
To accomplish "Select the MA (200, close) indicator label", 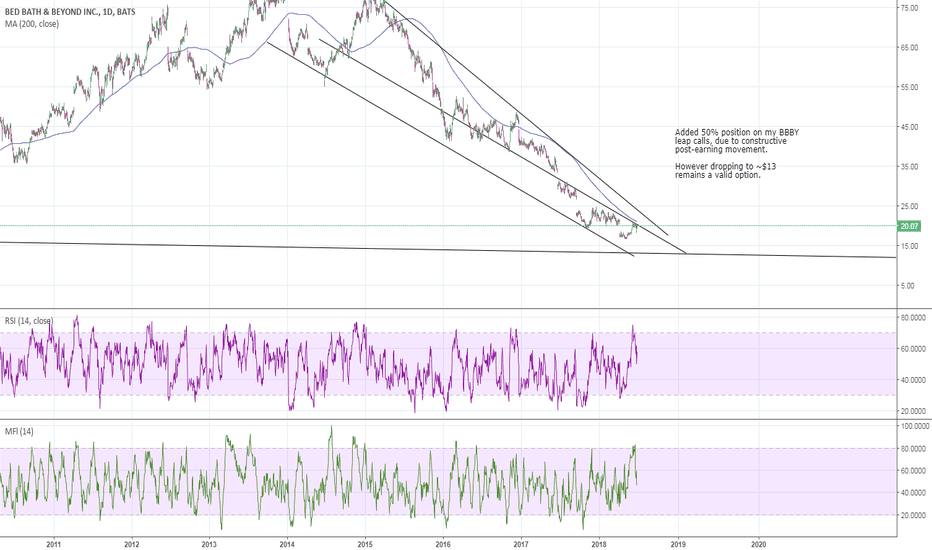I will point(32,24).
